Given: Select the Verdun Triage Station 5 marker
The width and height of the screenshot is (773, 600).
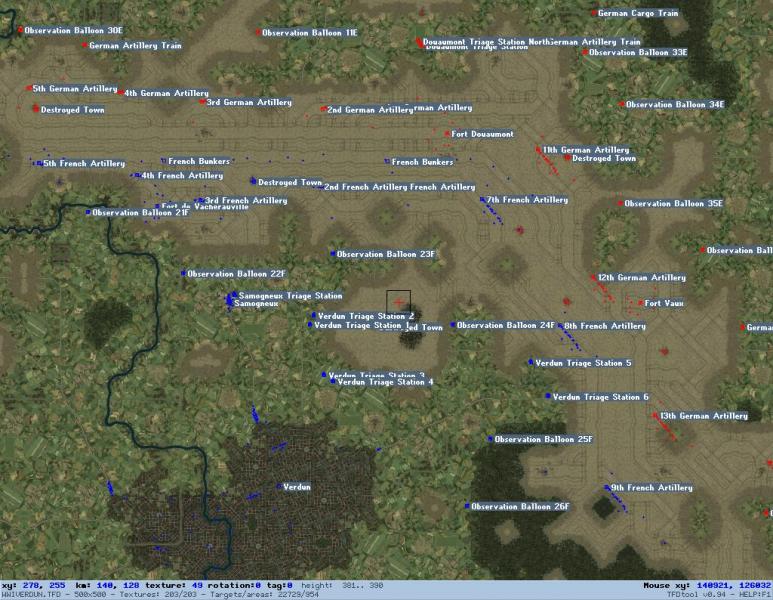Looking at the screenshot, I should tap(531, 362).
